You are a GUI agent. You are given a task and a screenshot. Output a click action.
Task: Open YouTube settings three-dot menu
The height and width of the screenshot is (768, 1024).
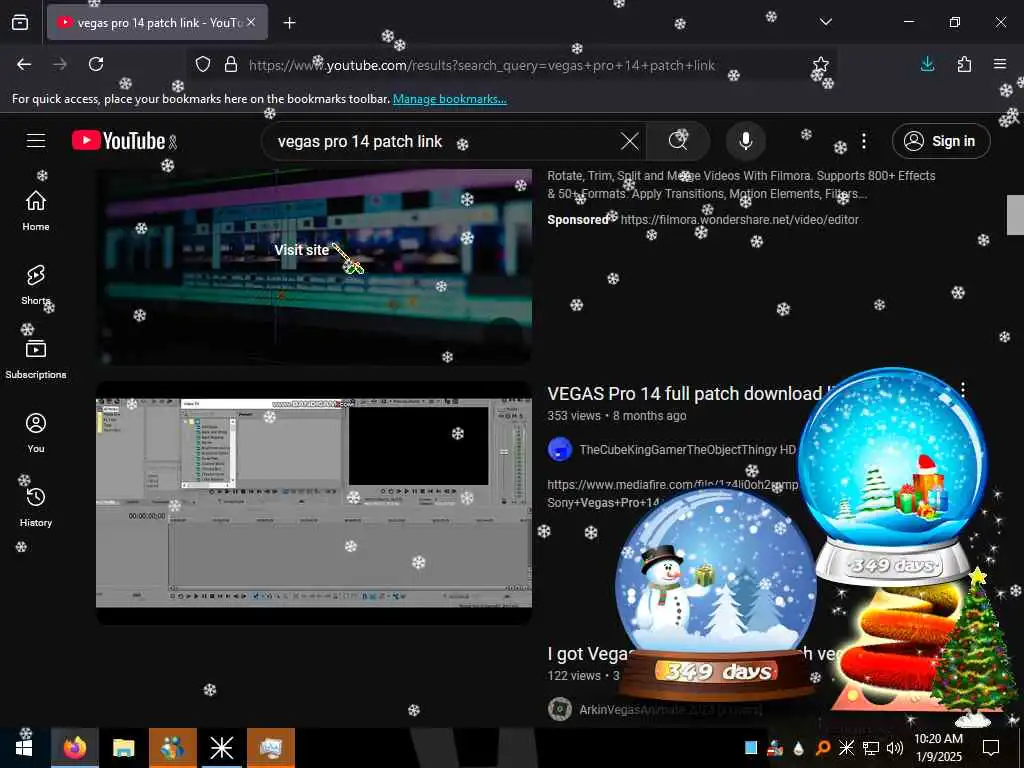864,141
